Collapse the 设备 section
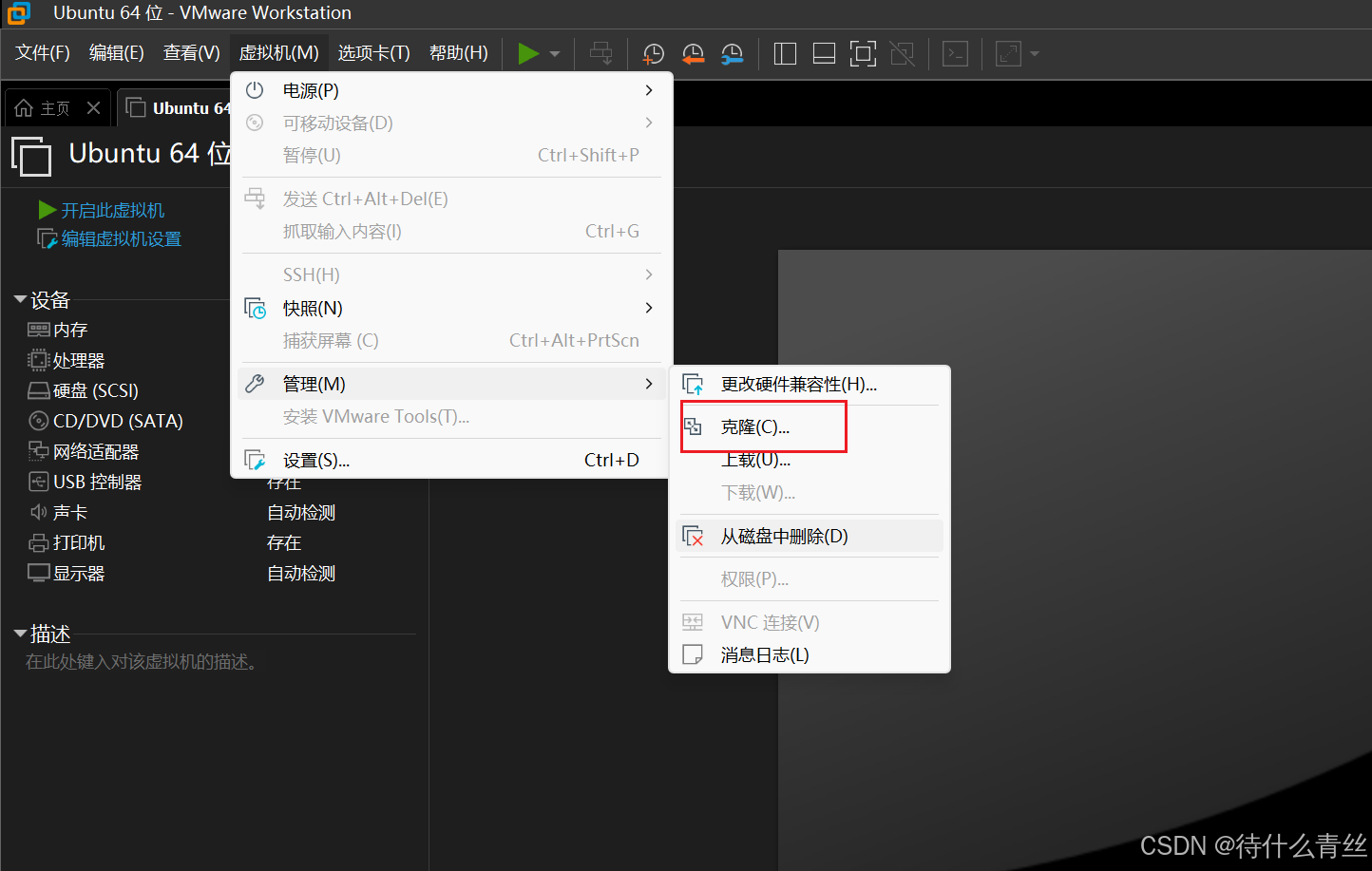This screenshot has height=871, width=1372. click(x=20, y=300)
